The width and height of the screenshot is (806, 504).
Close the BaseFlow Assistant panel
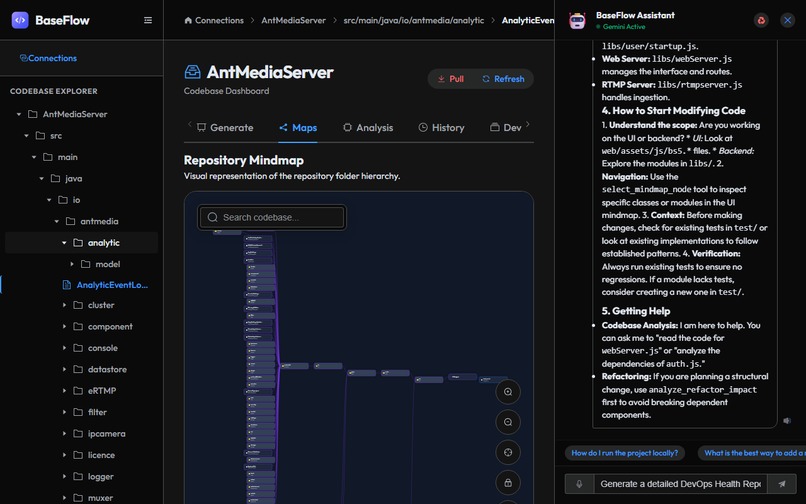pyautogui.click(x=787, y=20)
